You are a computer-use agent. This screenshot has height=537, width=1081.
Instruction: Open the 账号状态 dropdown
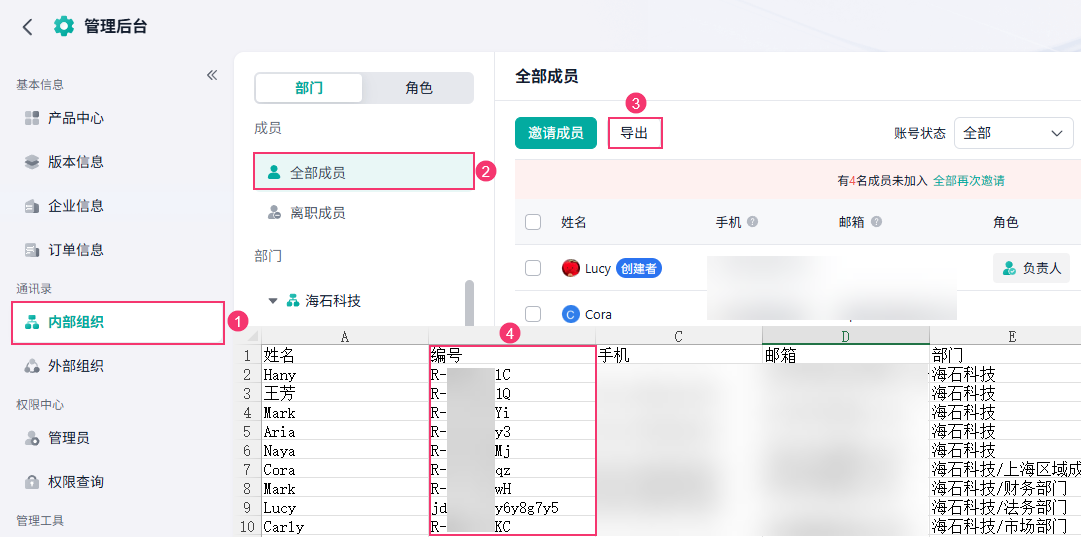tap(1013, 133)
